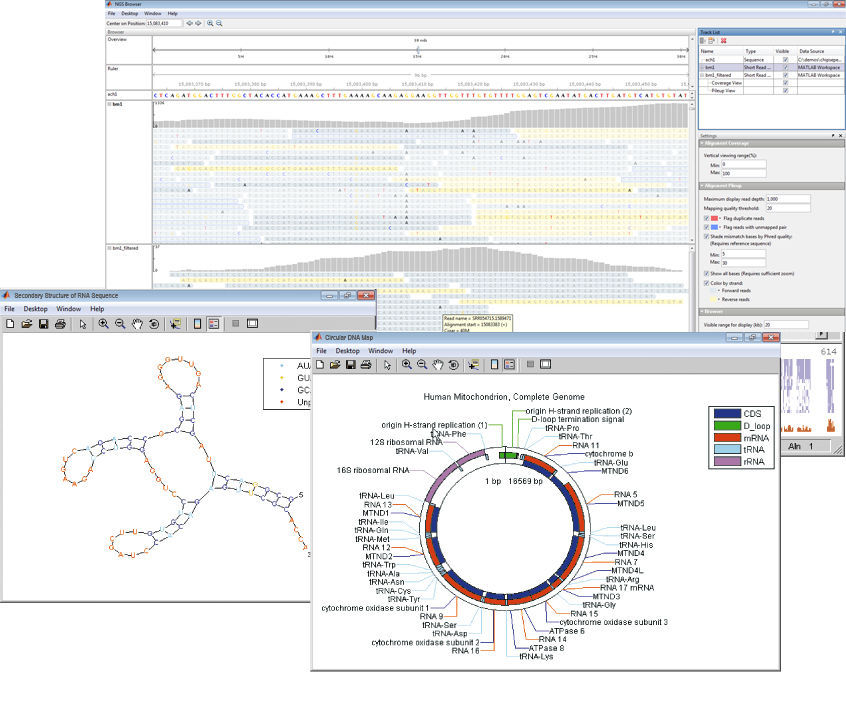The height and width of the screenshot is (712, 846).
Task: Collapse the Browser section in the Settings panel
Action: click(x=702, y=311)
